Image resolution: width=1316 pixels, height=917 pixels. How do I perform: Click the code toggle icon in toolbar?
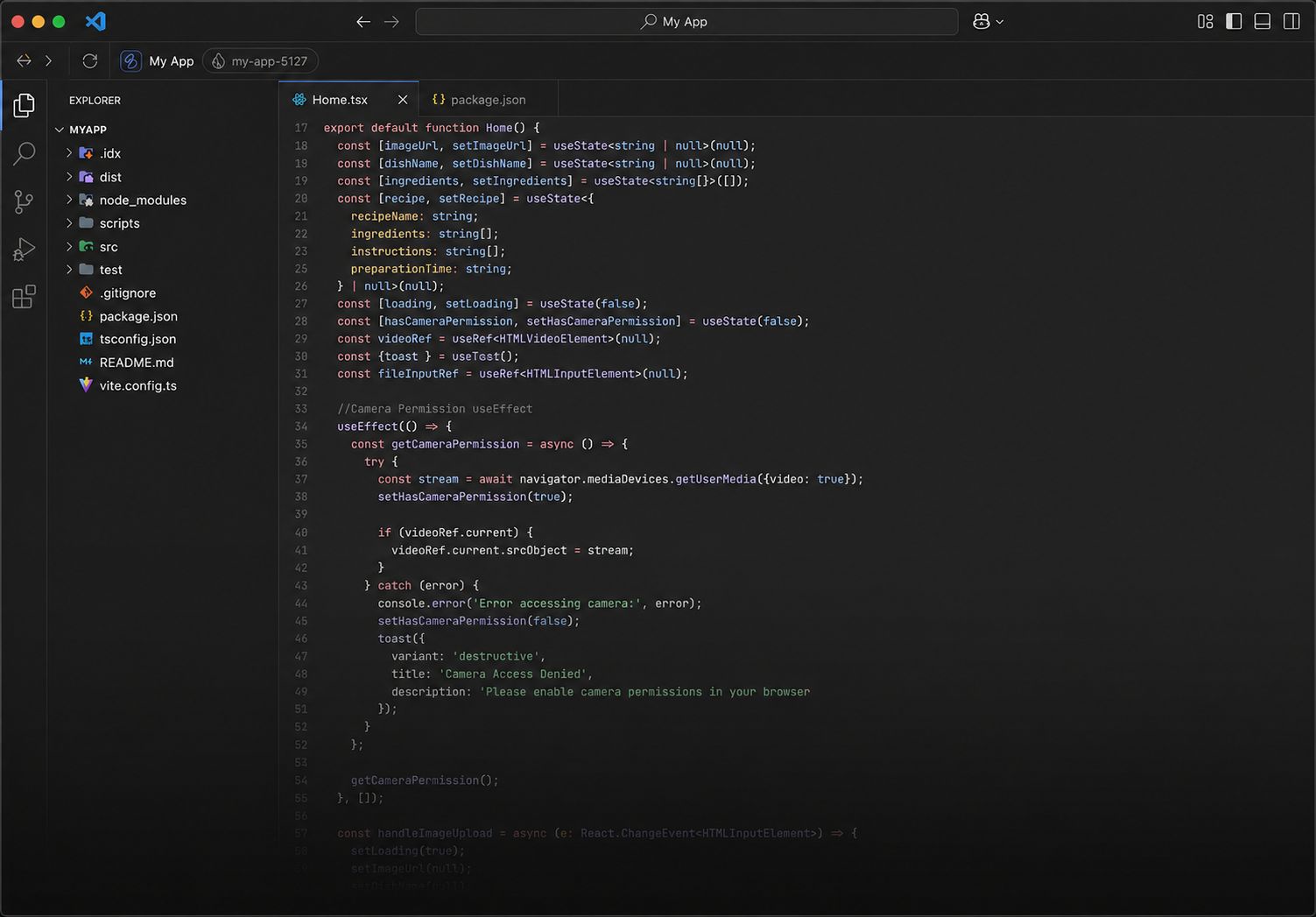tap(24, 60)
